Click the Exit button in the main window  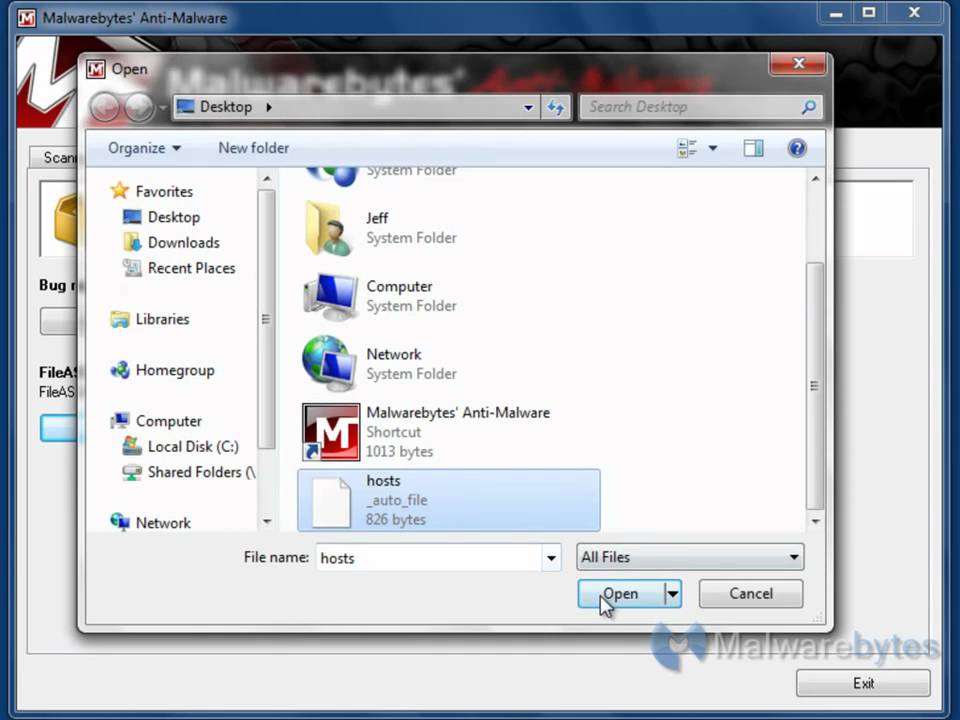(x=863, y=683)
